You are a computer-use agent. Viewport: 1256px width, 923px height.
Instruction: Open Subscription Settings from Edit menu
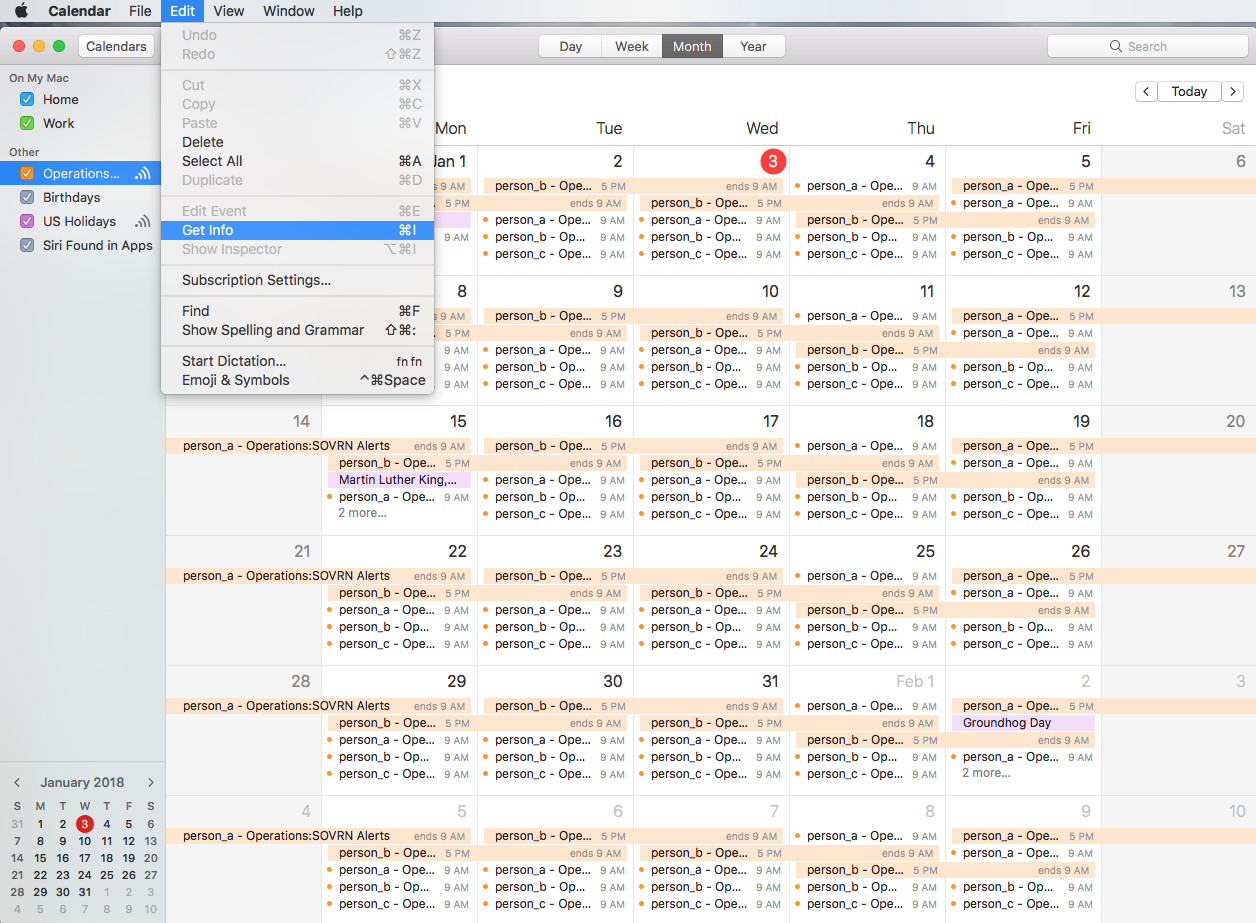298,280
